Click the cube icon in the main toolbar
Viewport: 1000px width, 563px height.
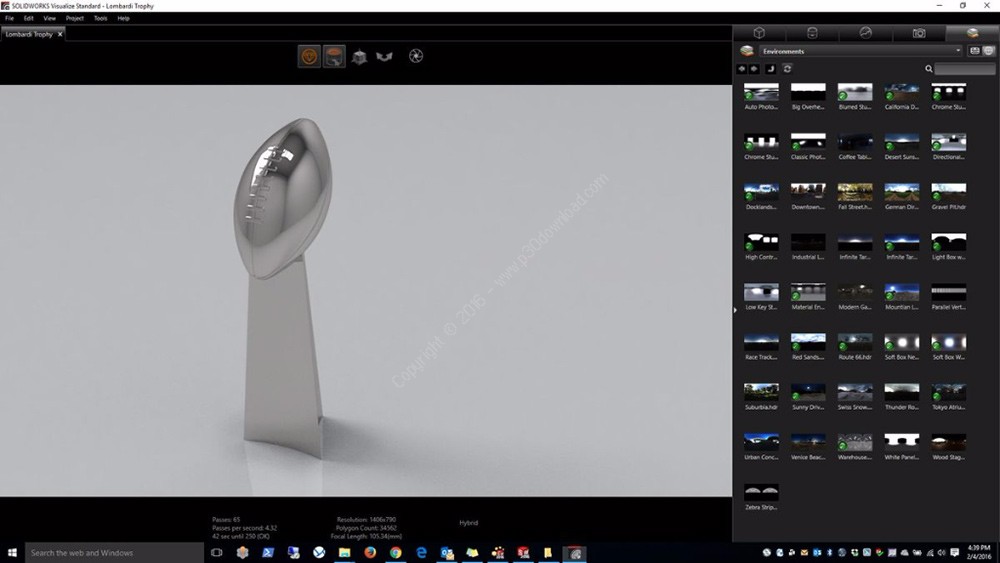pos(360,57)
